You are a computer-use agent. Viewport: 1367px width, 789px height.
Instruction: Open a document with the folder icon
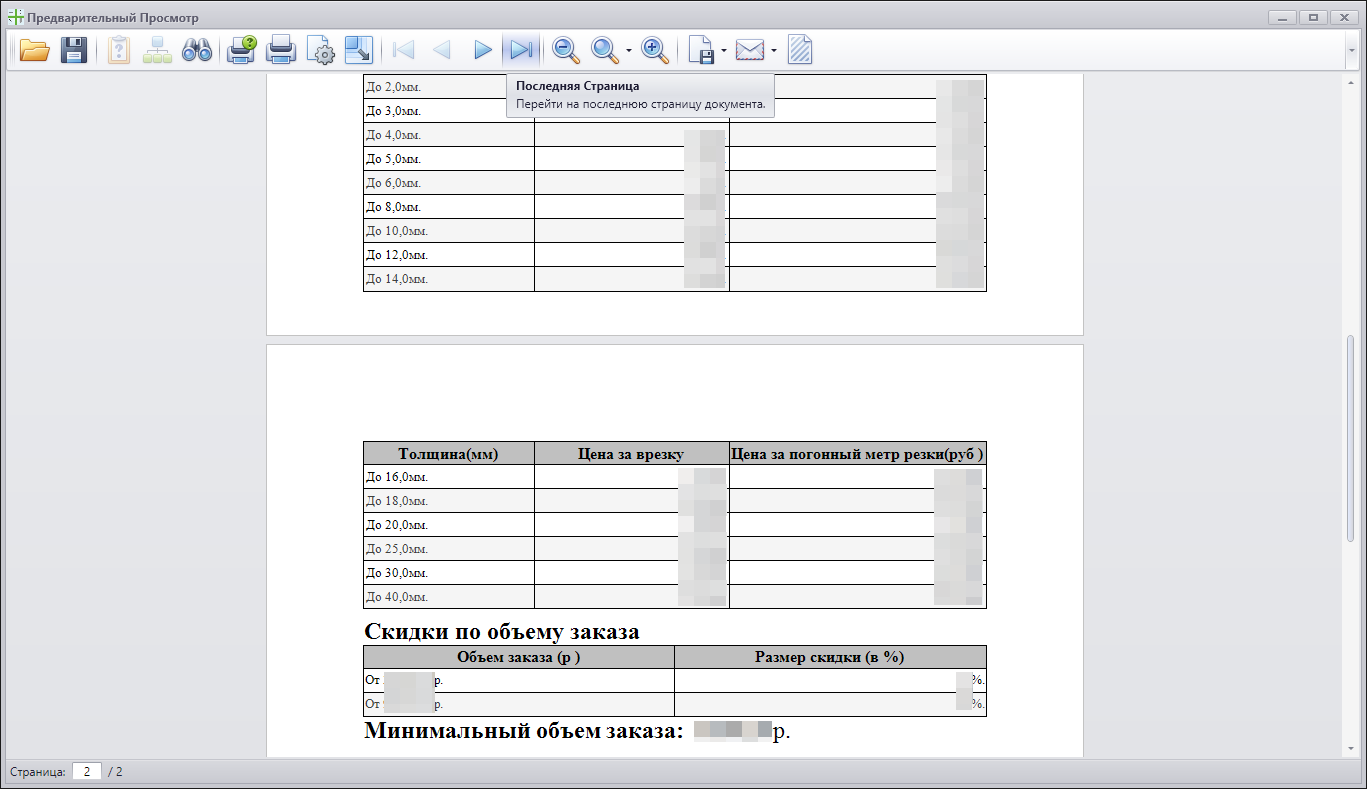(35, 50)
